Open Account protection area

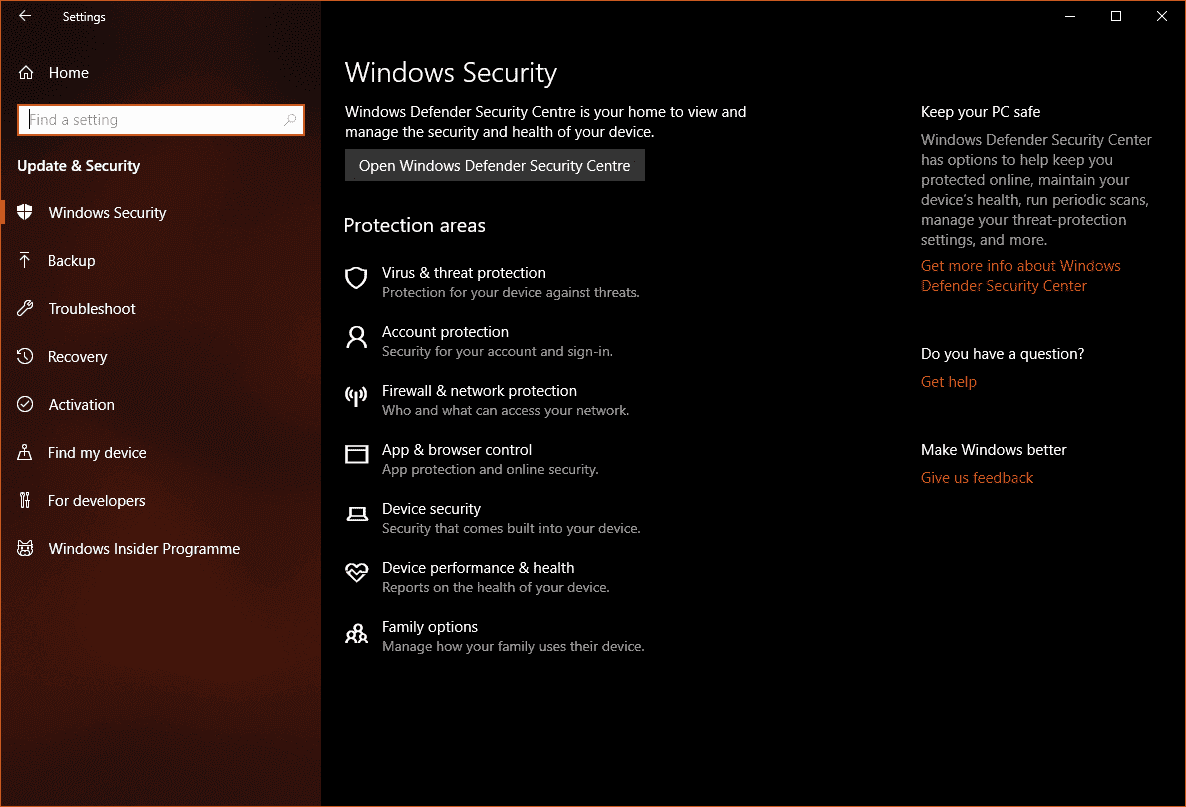pyautogui.click(x=479, y=341)
